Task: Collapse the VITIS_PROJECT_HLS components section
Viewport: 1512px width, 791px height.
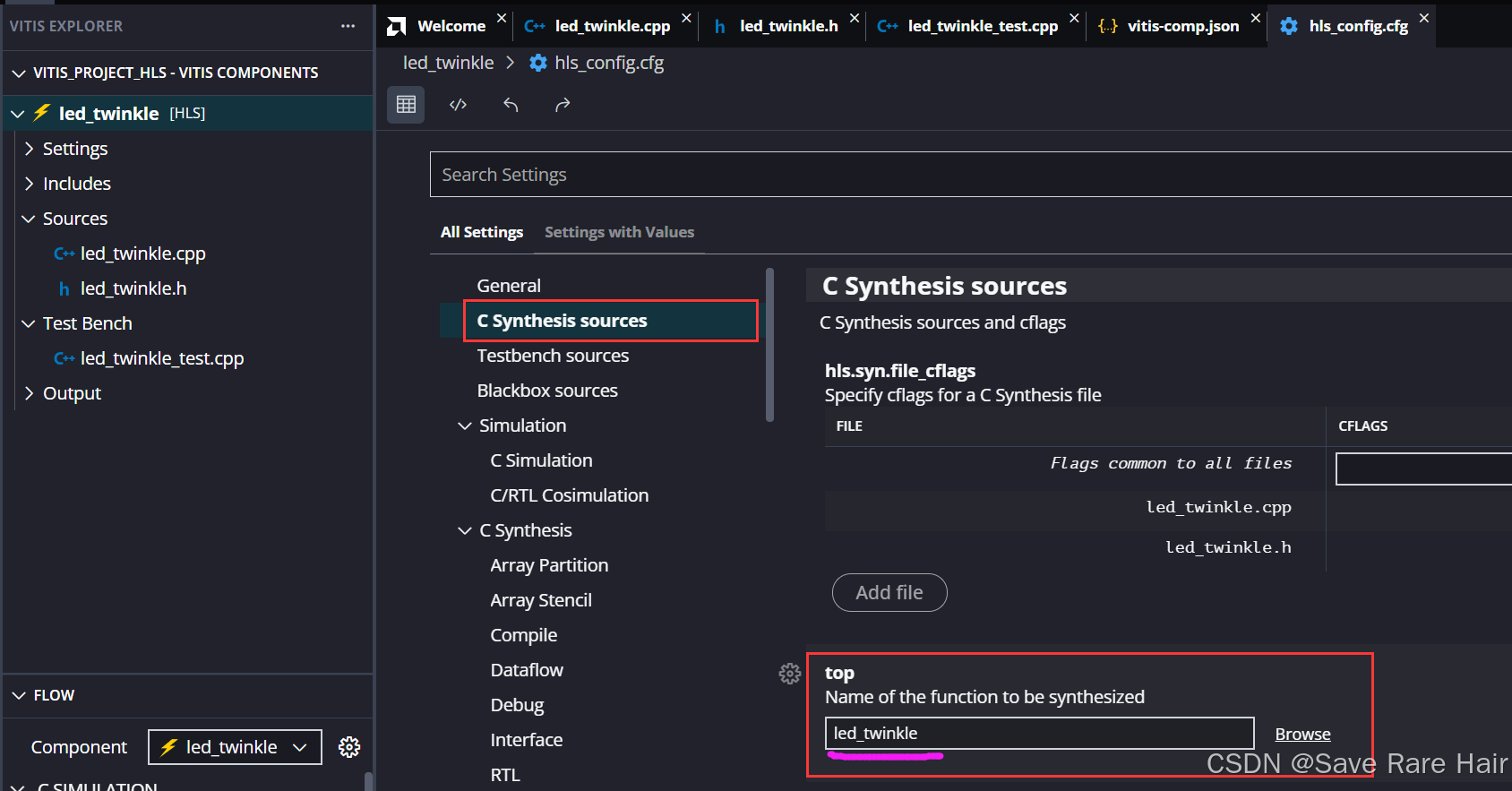Action: pos(19,73)
